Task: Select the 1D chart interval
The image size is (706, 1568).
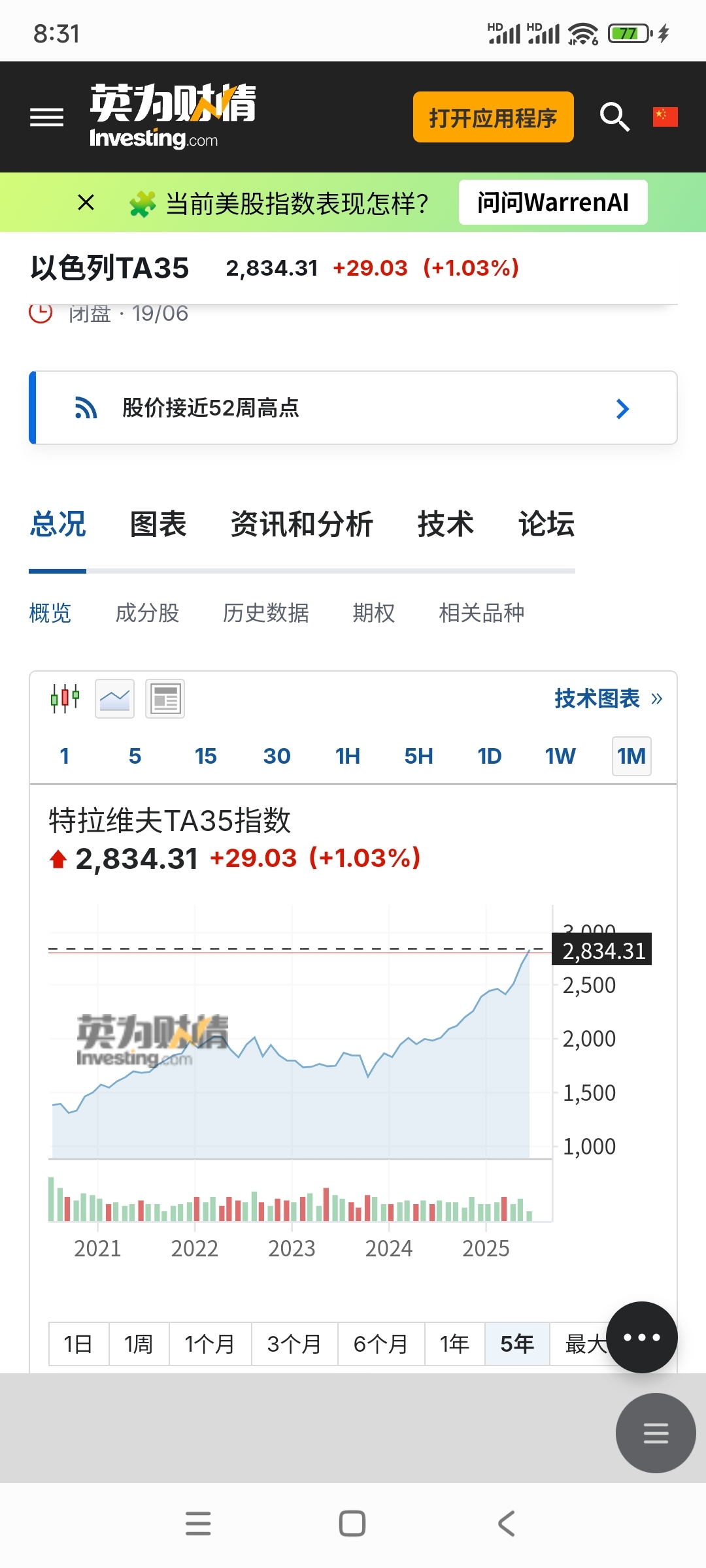Action: pyautogui.click(x=489, y=756)
